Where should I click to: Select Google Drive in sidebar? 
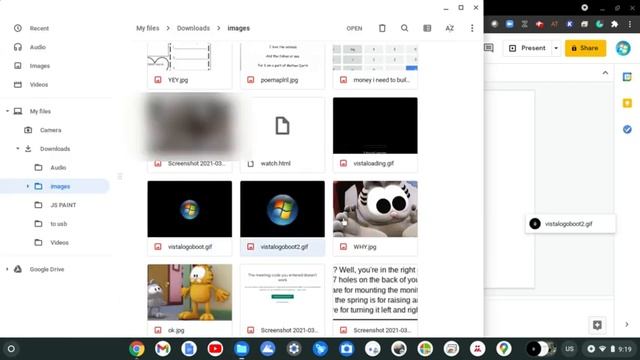pos(47,269)
